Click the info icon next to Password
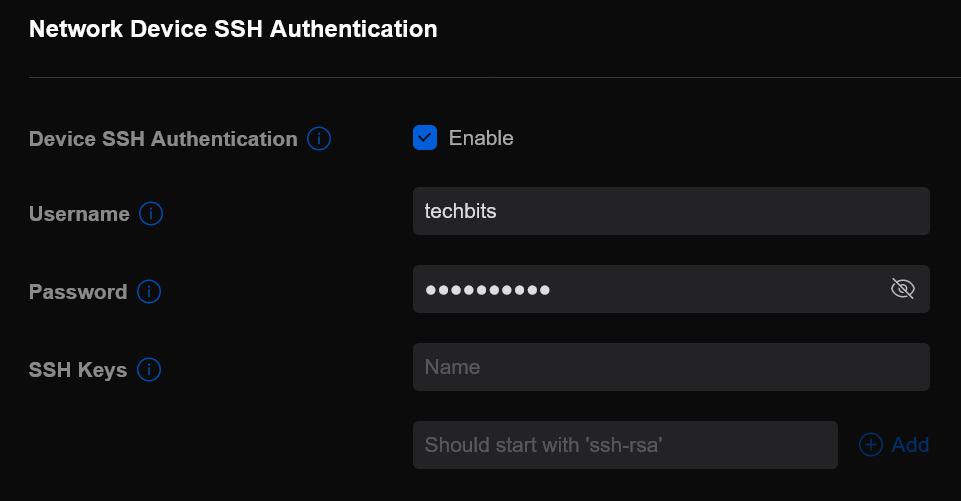The width and height of the screenshot is (961, 501). pyautogui.click(x=149, y=292)
